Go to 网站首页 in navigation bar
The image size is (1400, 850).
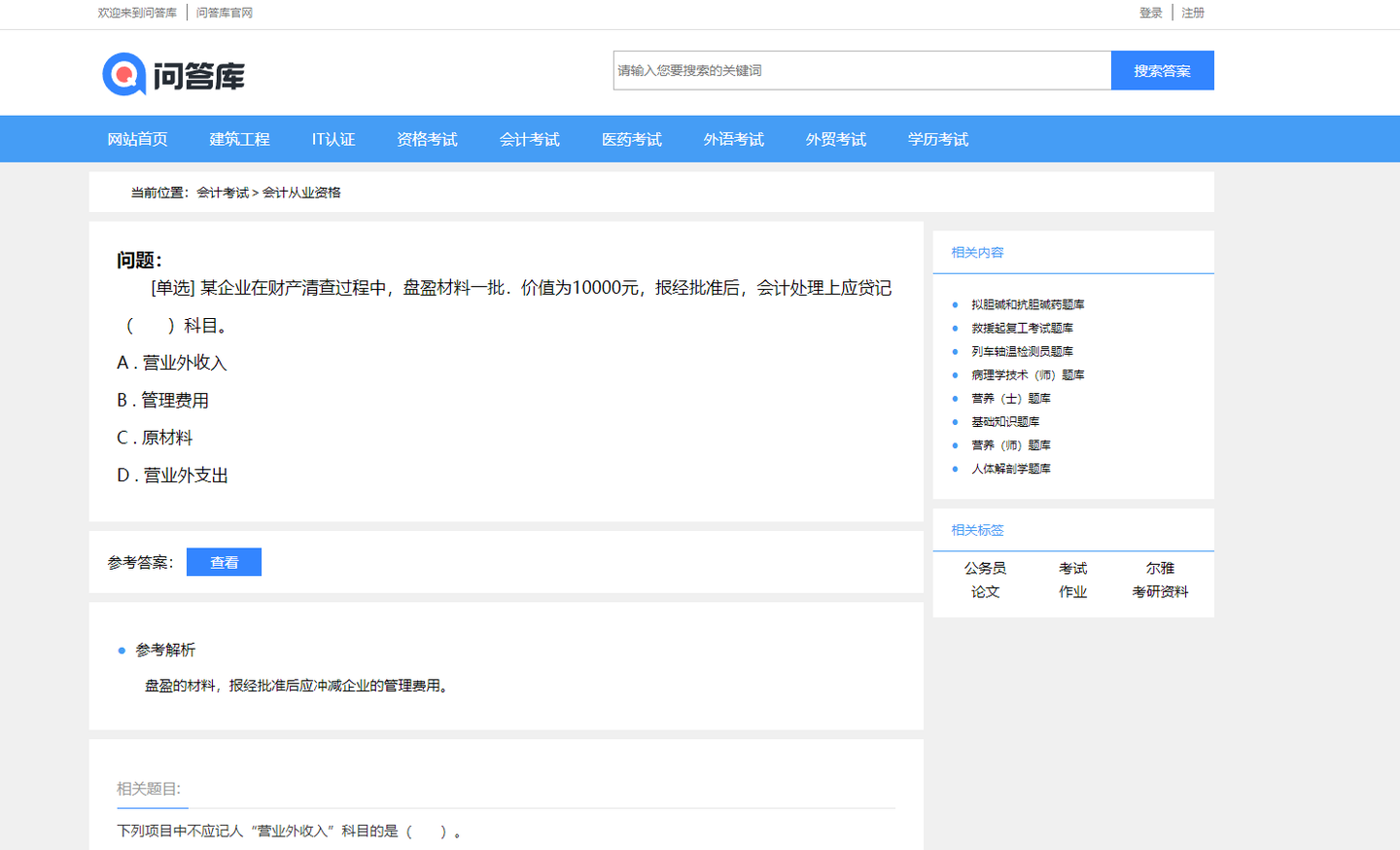pyautogui.click(x=137, y=139)
